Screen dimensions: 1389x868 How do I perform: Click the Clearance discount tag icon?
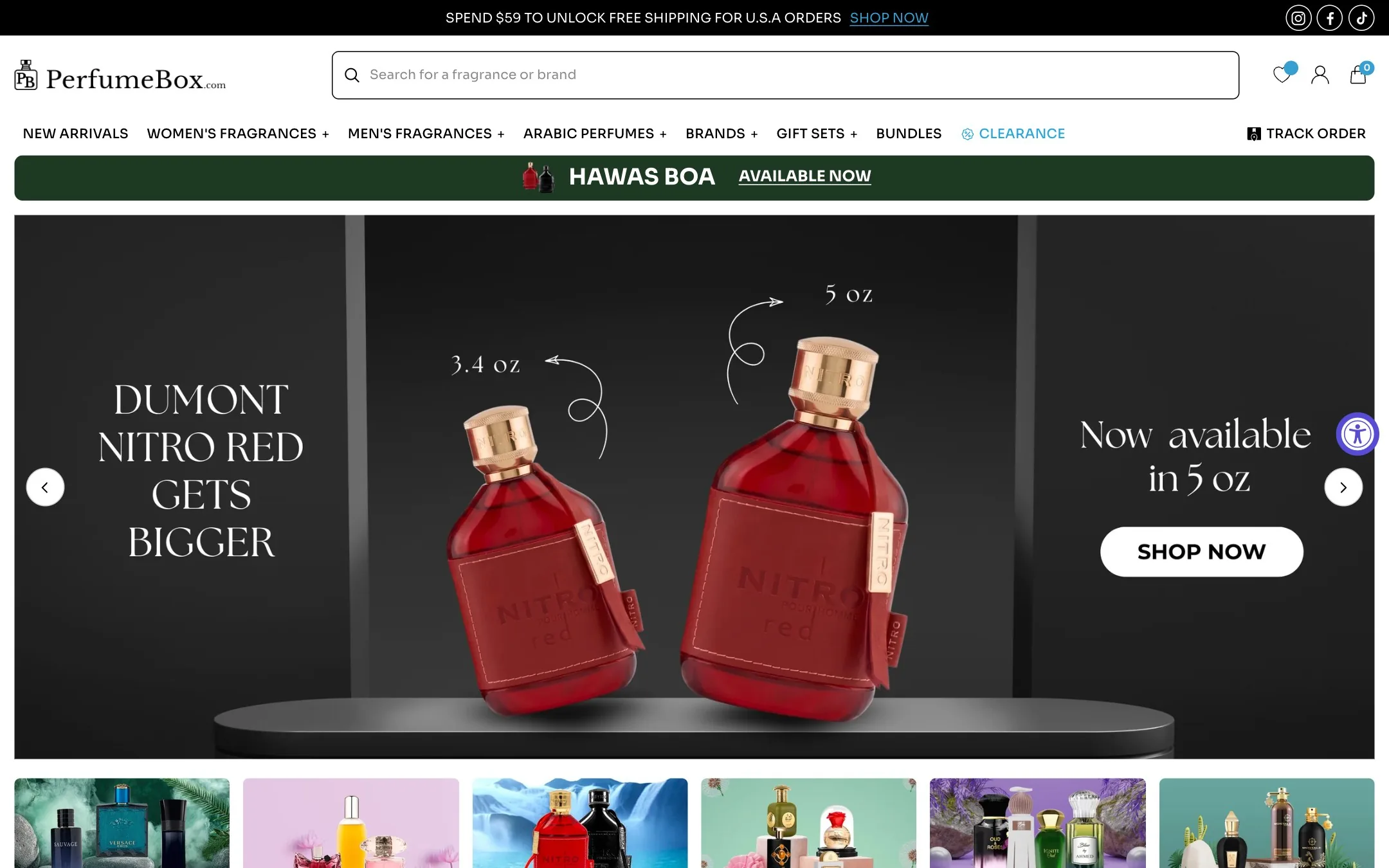click(967, 134)
